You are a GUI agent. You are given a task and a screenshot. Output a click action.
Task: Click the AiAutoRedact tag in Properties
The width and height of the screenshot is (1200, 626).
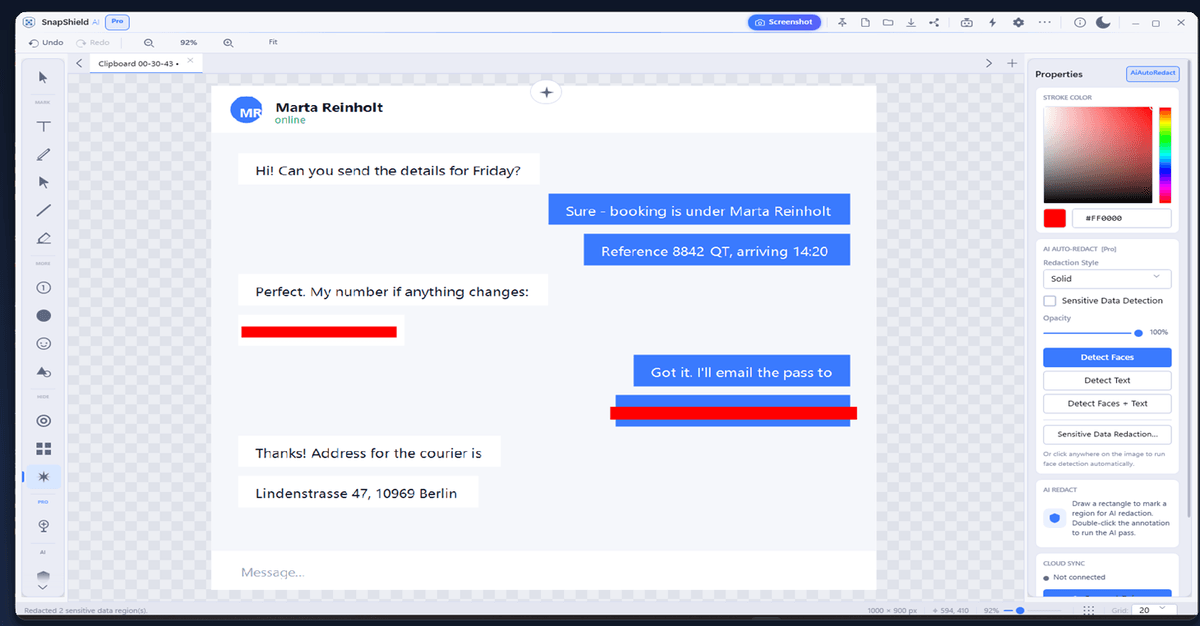pos(1153,74)
